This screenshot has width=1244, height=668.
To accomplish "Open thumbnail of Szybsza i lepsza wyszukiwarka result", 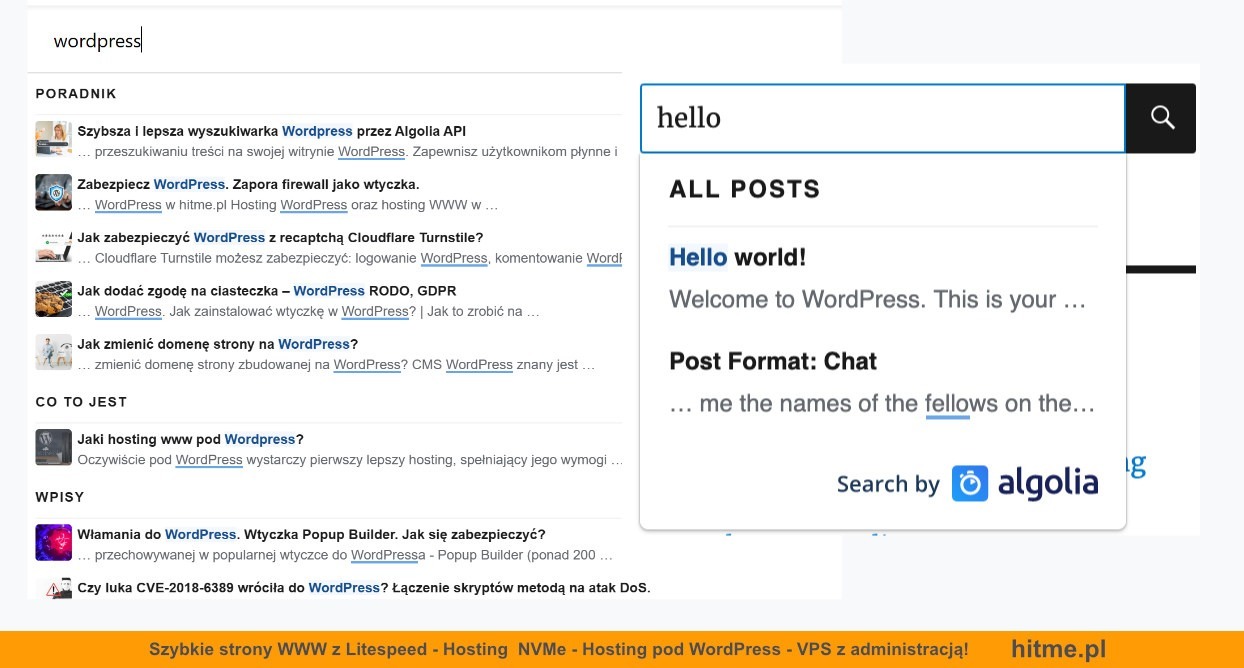I will [x=53, y=139].
